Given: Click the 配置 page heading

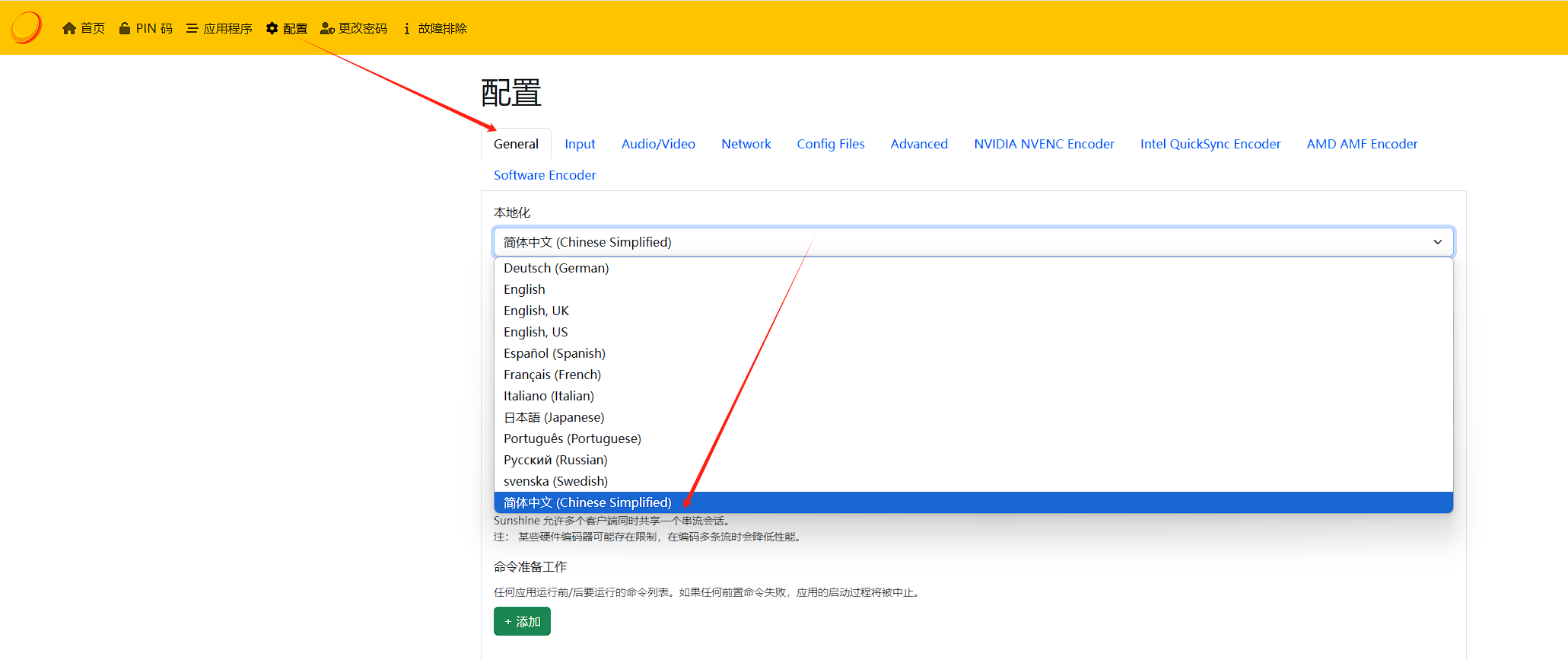Looking at the screenshot, I should 511,93.
